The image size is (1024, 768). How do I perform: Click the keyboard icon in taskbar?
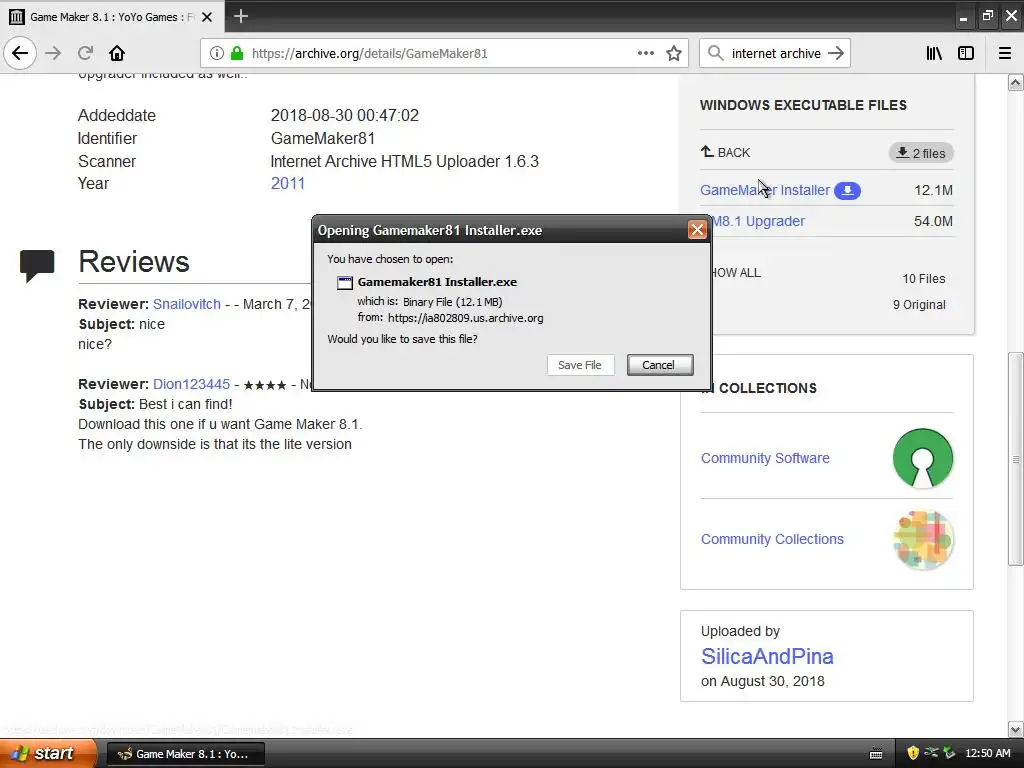(876, 754)
